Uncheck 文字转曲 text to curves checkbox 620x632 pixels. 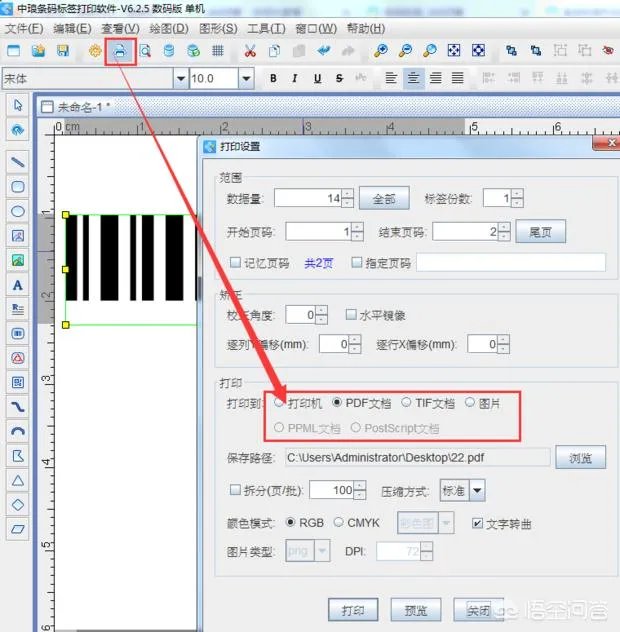click(x=477, y=523)
